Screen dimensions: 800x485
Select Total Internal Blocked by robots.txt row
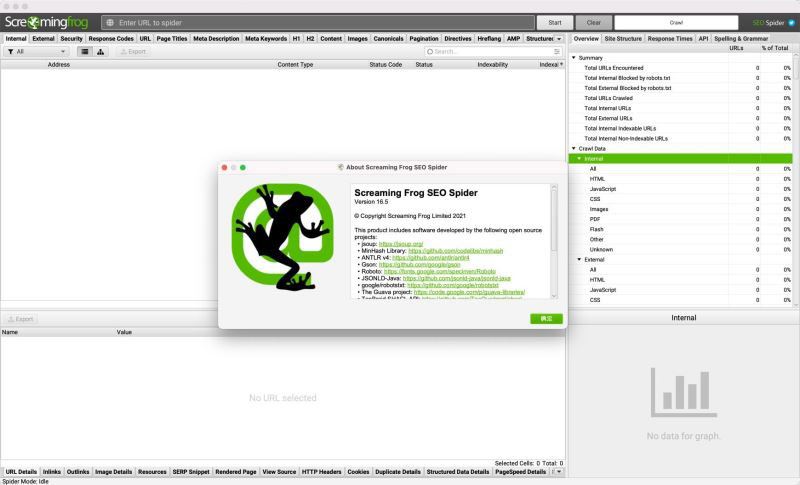(x=681, y=78)
